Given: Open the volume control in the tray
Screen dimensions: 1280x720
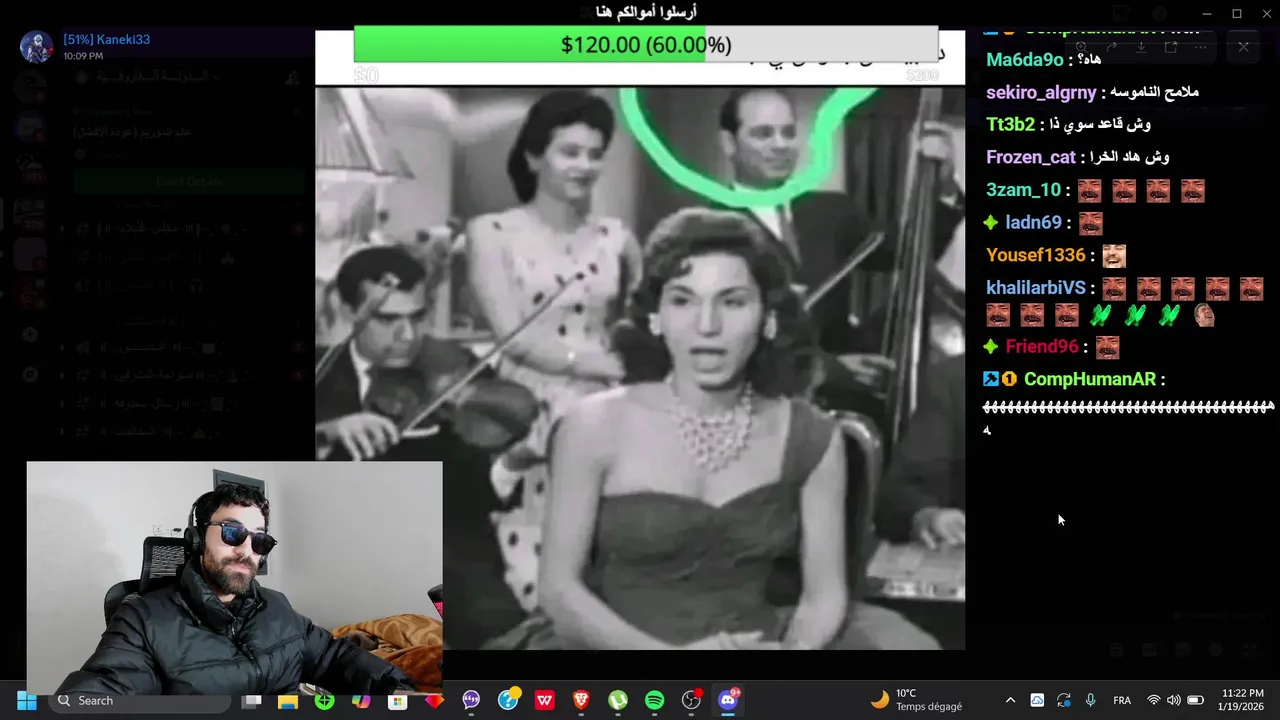Looking at the screenshot, I should coord(1174,701).
